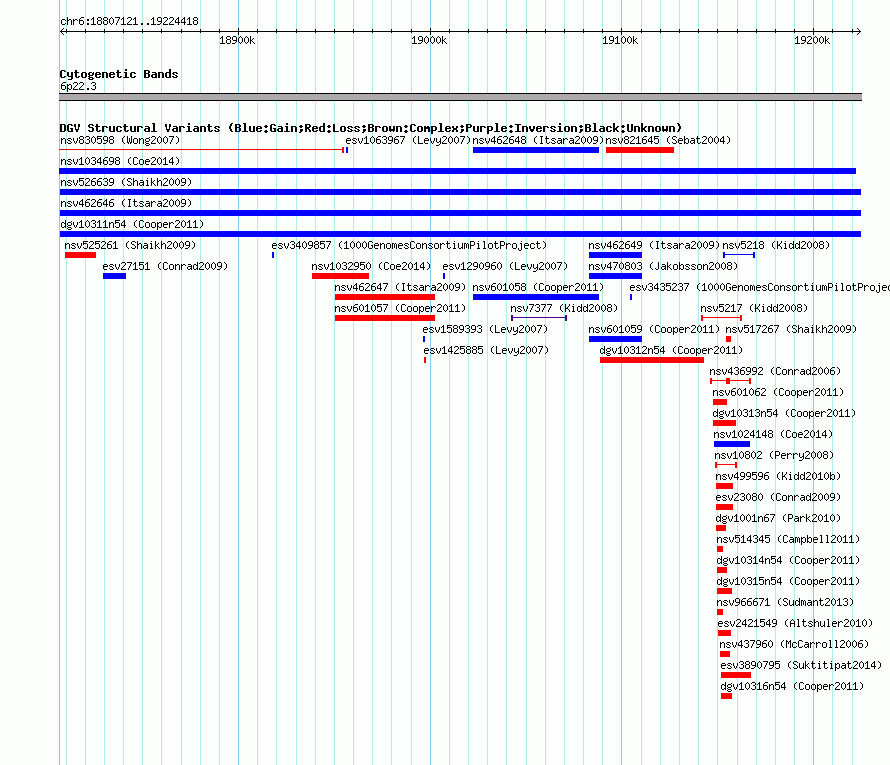This screenshot has width=890, height=765.
Task: Open nsv1024148 (Coe2014) label
Action: [773, 434]
